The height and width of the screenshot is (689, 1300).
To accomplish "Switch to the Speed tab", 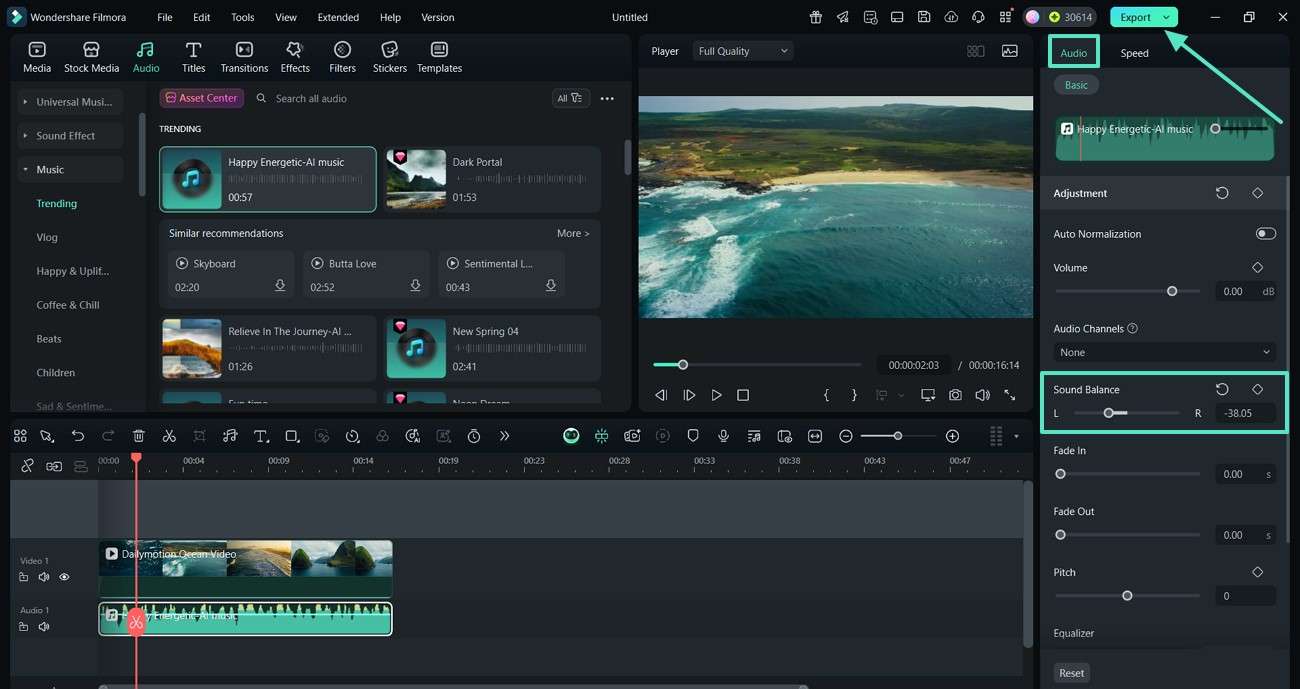I will (1134, 53).
